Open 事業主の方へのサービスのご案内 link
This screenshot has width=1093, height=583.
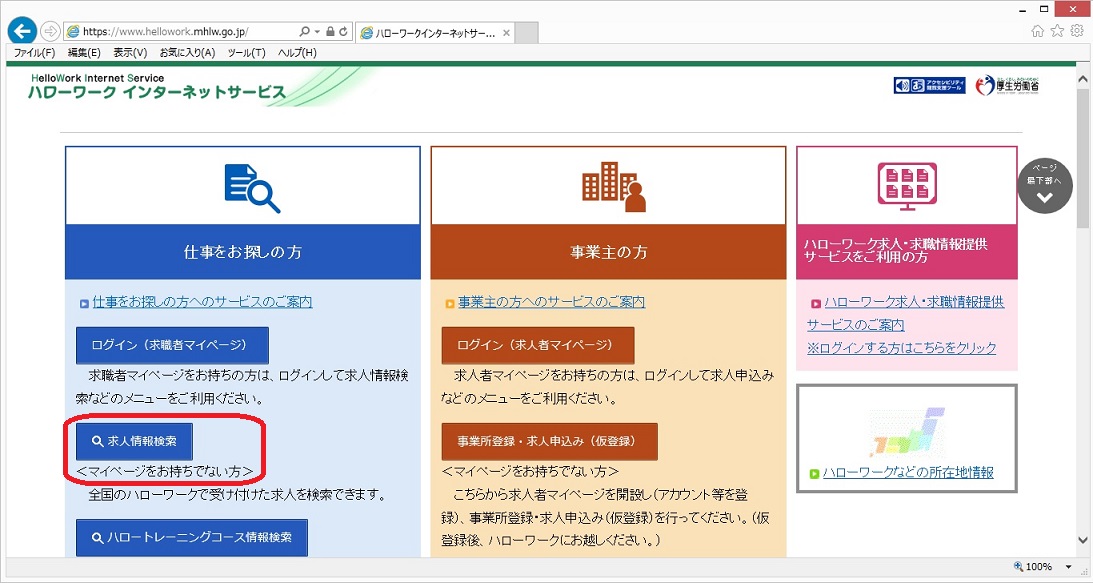point(551,302)
